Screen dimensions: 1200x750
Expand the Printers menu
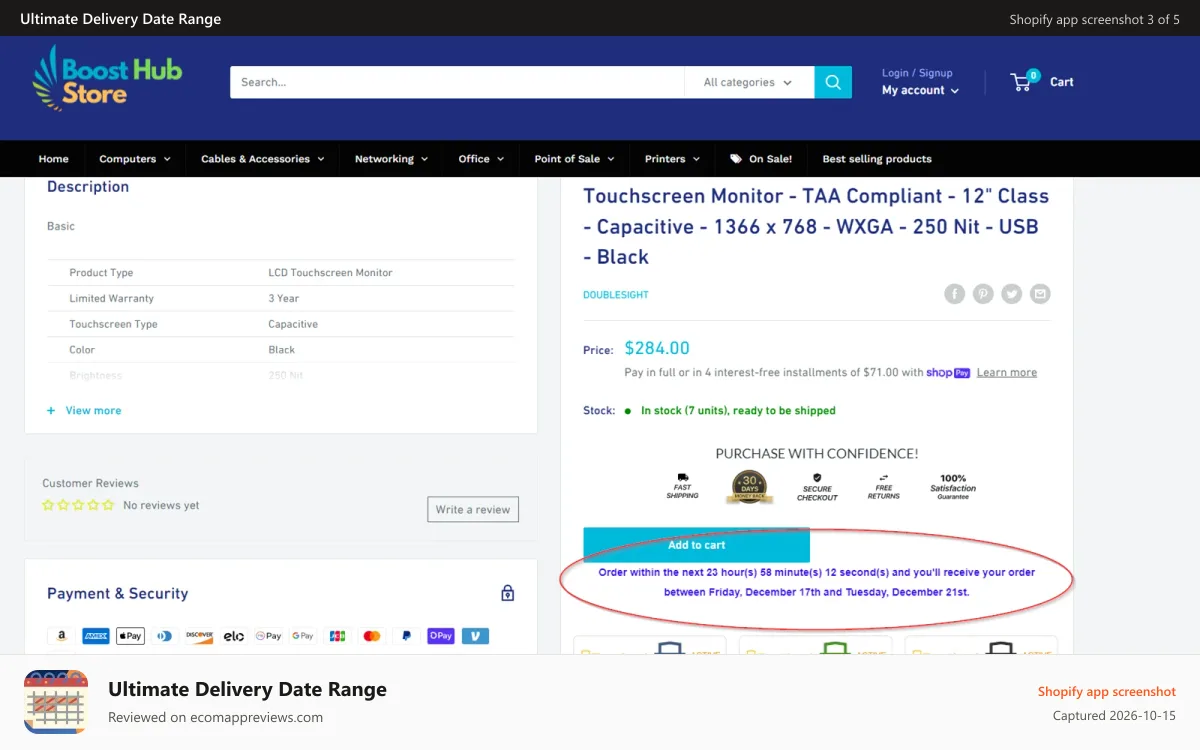tap(672, 159)
